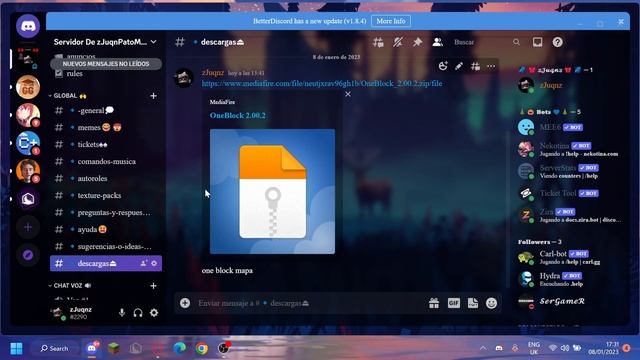This screenshot has height=360, width=640.
Task: Open Hydra bot member profile
Action: pos(571,280)
